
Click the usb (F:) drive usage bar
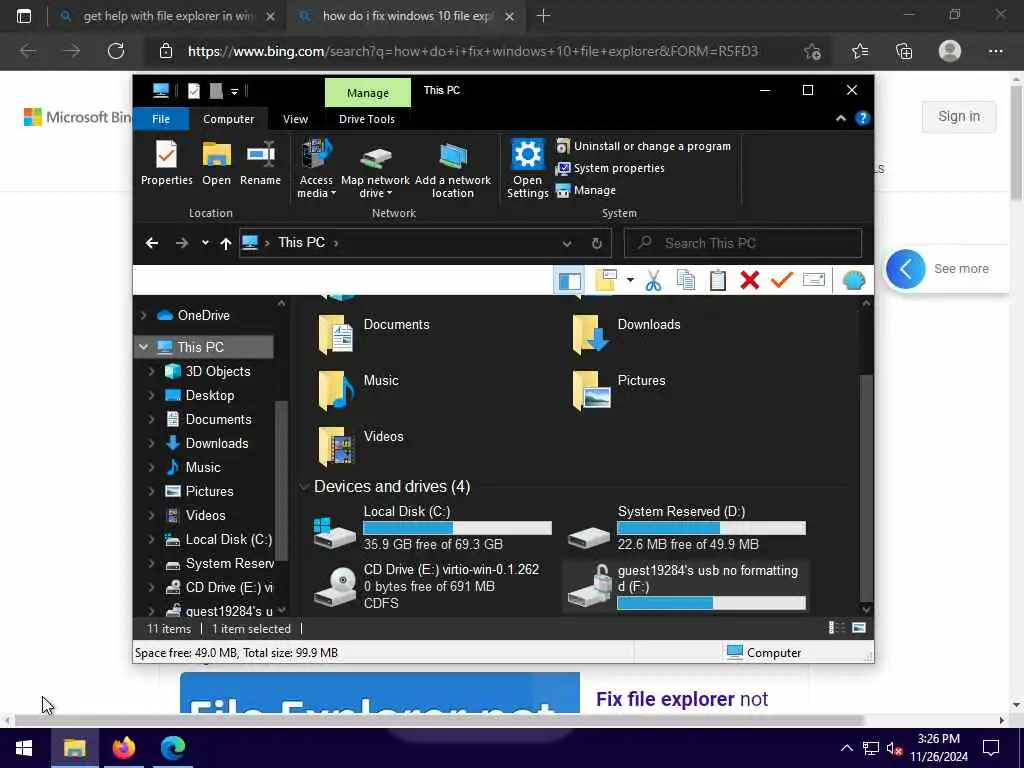[x=711, y=603]
